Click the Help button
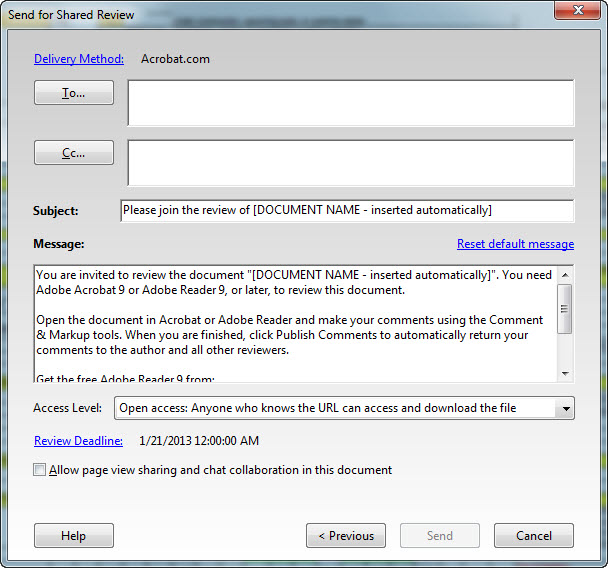 pos(74,535)
